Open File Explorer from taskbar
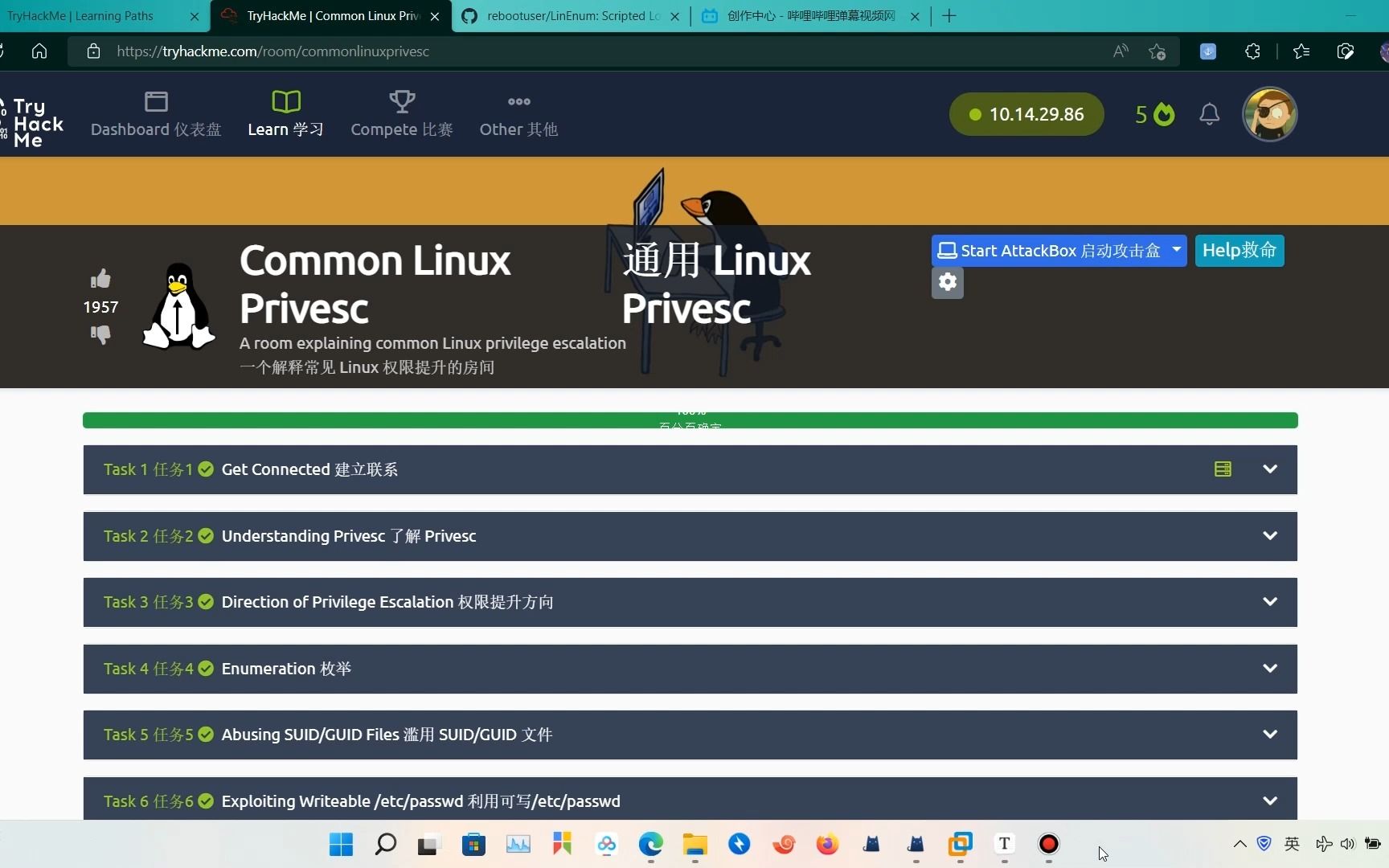The width and height of the screenshot is (1389, 868). (x=694, y=844)
